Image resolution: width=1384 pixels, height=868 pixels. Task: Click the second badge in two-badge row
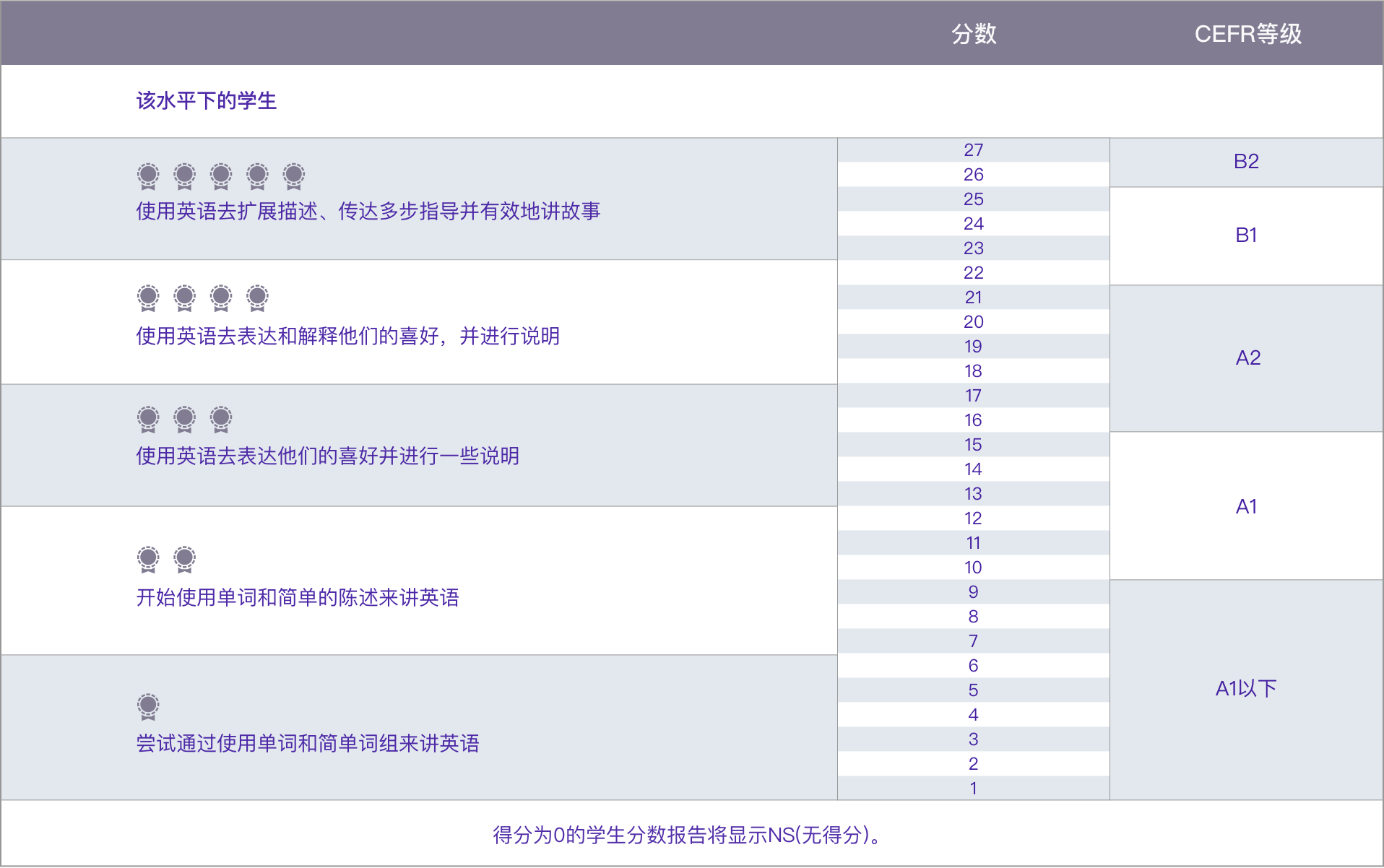coord(185,559)
